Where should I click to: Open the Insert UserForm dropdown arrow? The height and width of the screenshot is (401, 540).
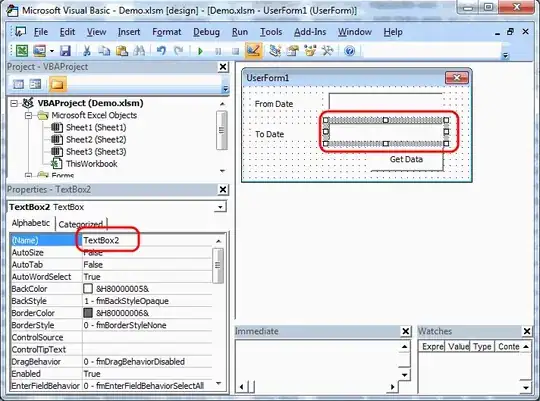pyautogui.click(x=52, y=51)
